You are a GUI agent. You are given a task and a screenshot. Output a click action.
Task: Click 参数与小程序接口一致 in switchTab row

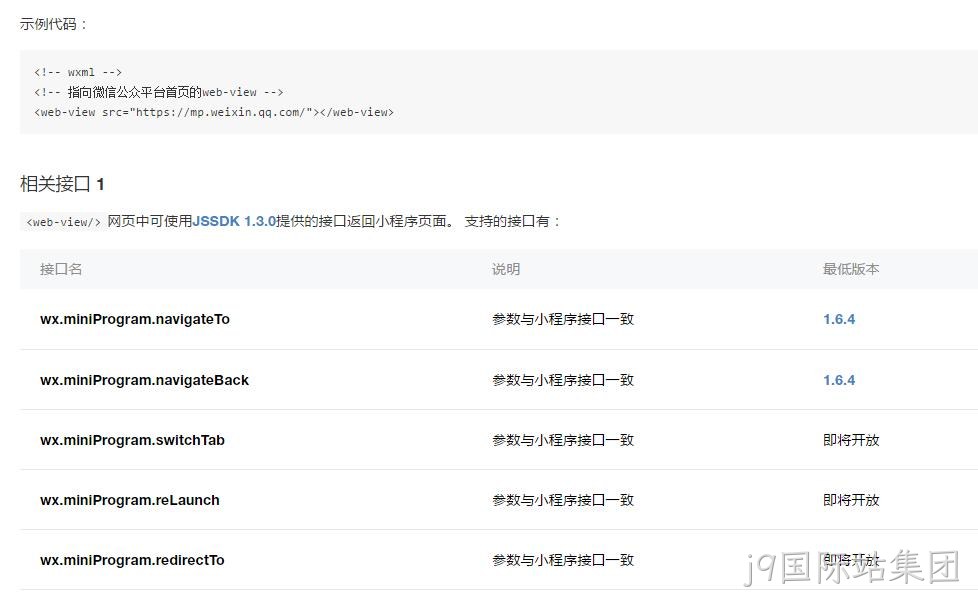(x=563, y=440)
